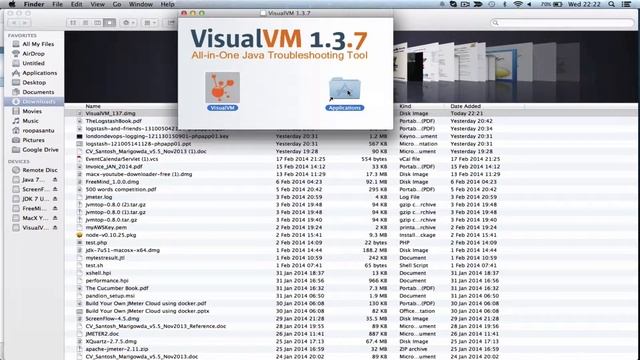Open the Edit menu

pos(76,4)
